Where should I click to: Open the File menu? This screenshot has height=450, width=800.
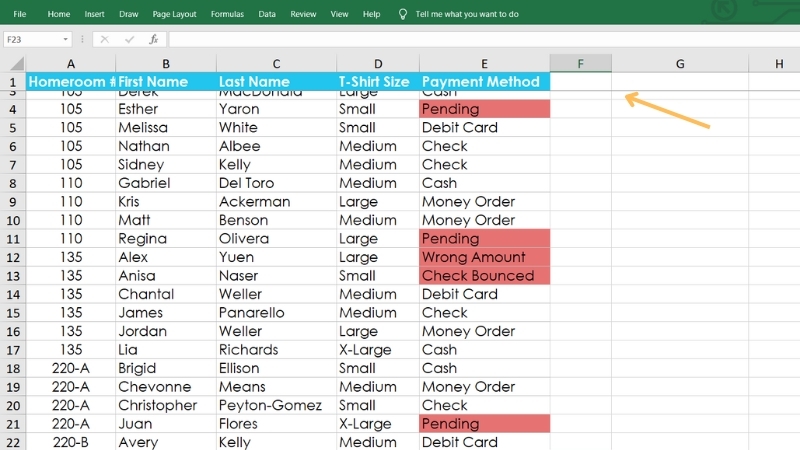[19, 14]
